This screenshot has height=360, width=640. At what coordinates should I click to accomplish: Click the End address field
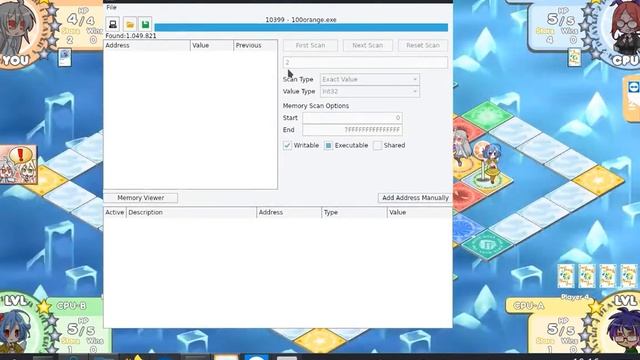coord(352,130)
